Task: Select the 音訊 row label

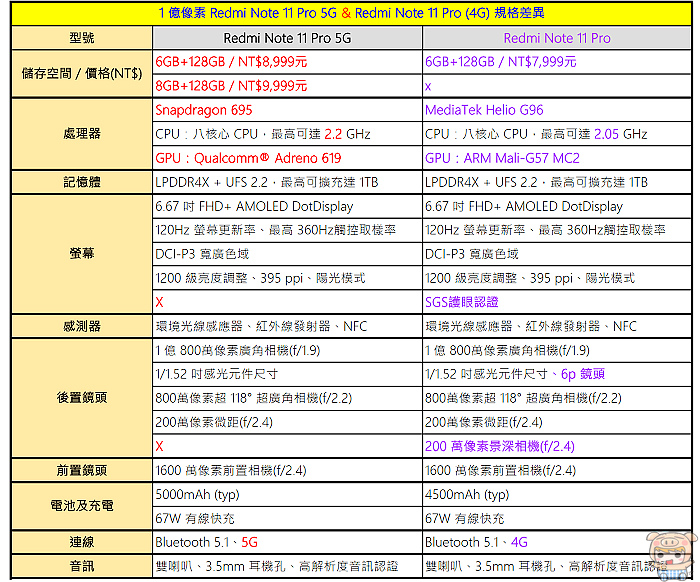Action: (82, 566)
